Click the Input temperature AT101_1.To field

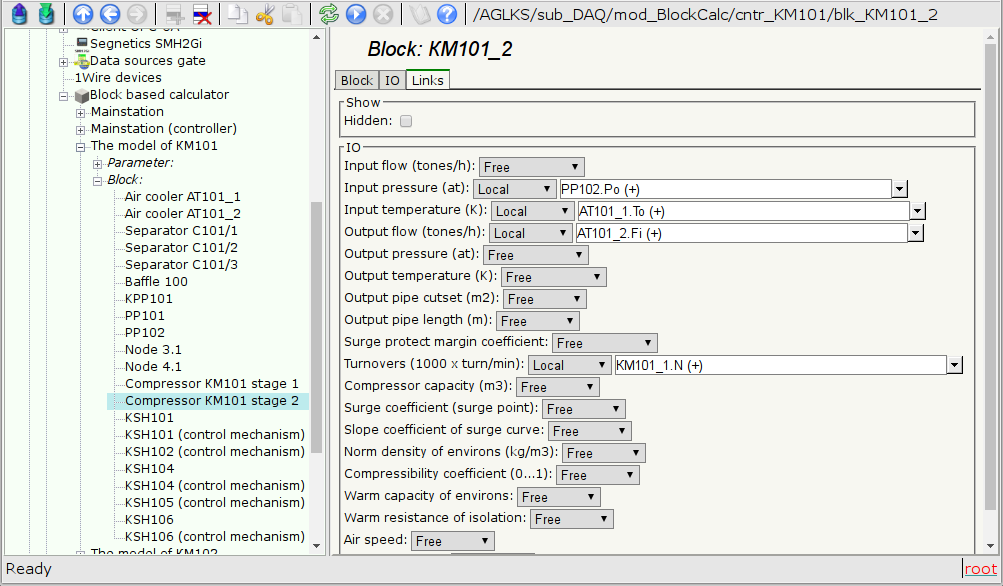coord(743,211)
